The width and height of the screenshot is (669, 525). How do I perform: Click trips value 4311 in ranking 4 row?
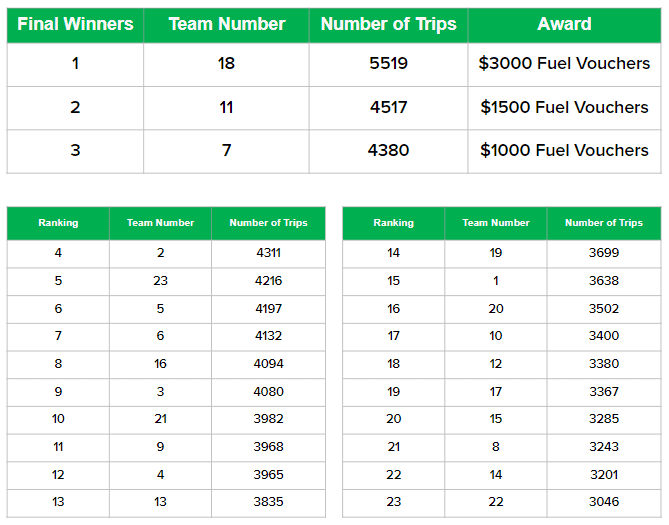tap(268, 253)
